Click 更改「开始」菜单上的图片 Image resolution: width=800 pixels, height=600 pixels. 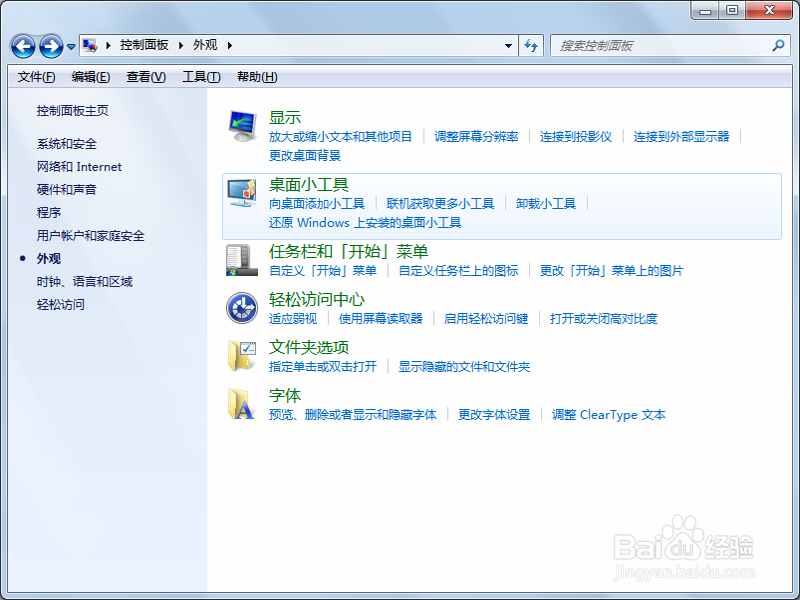(612, 270)
